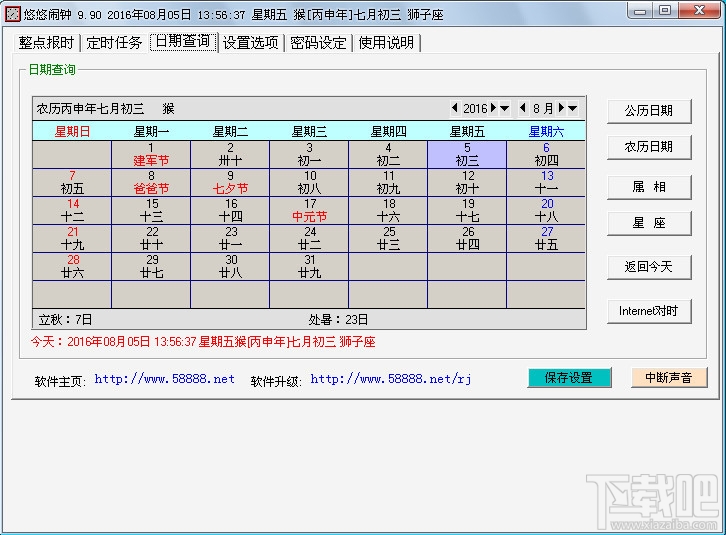Open the 设置选项 tab

(x=250, y=43)
